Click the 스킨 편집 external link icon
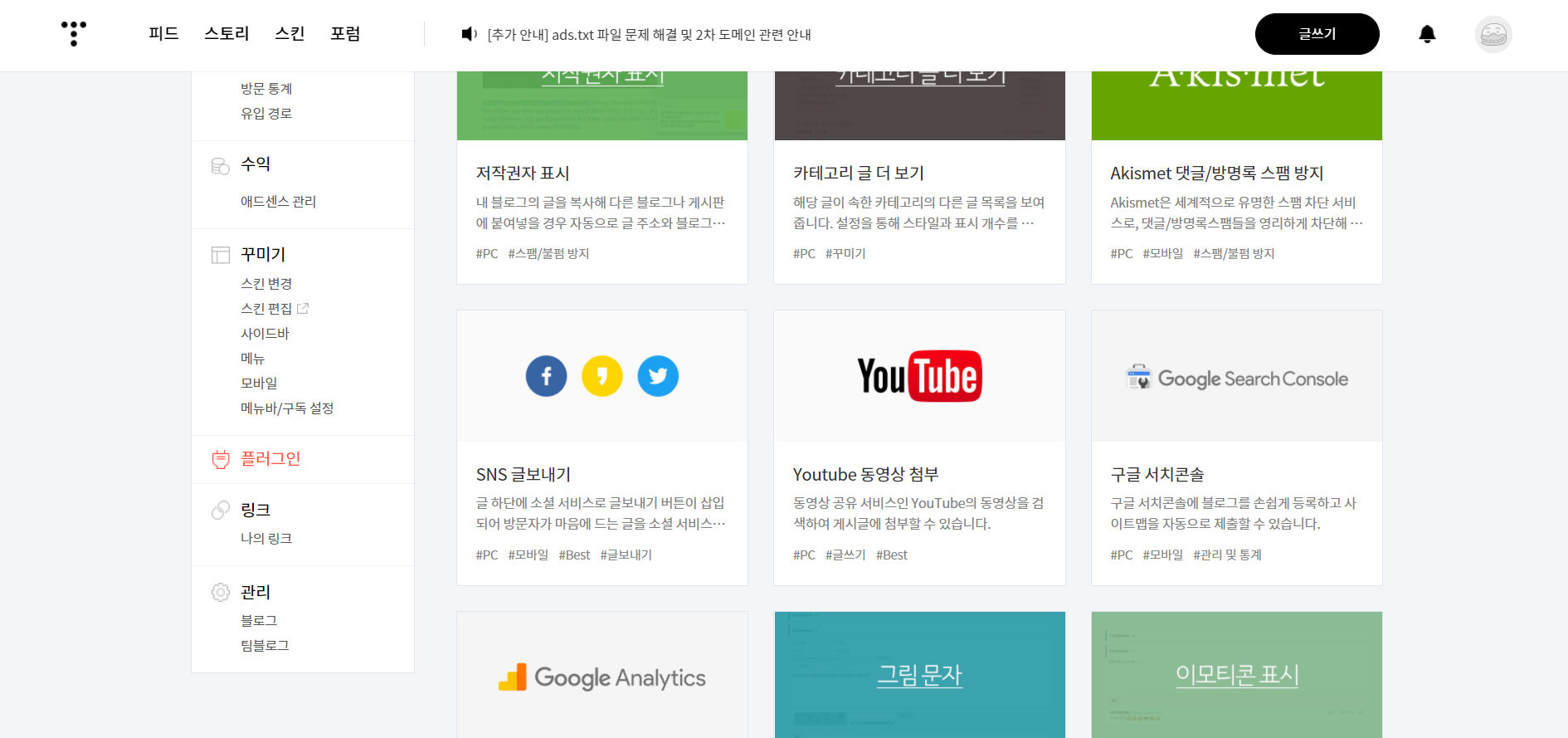This screenshot has height=738, width=1568. pos(303,308)
